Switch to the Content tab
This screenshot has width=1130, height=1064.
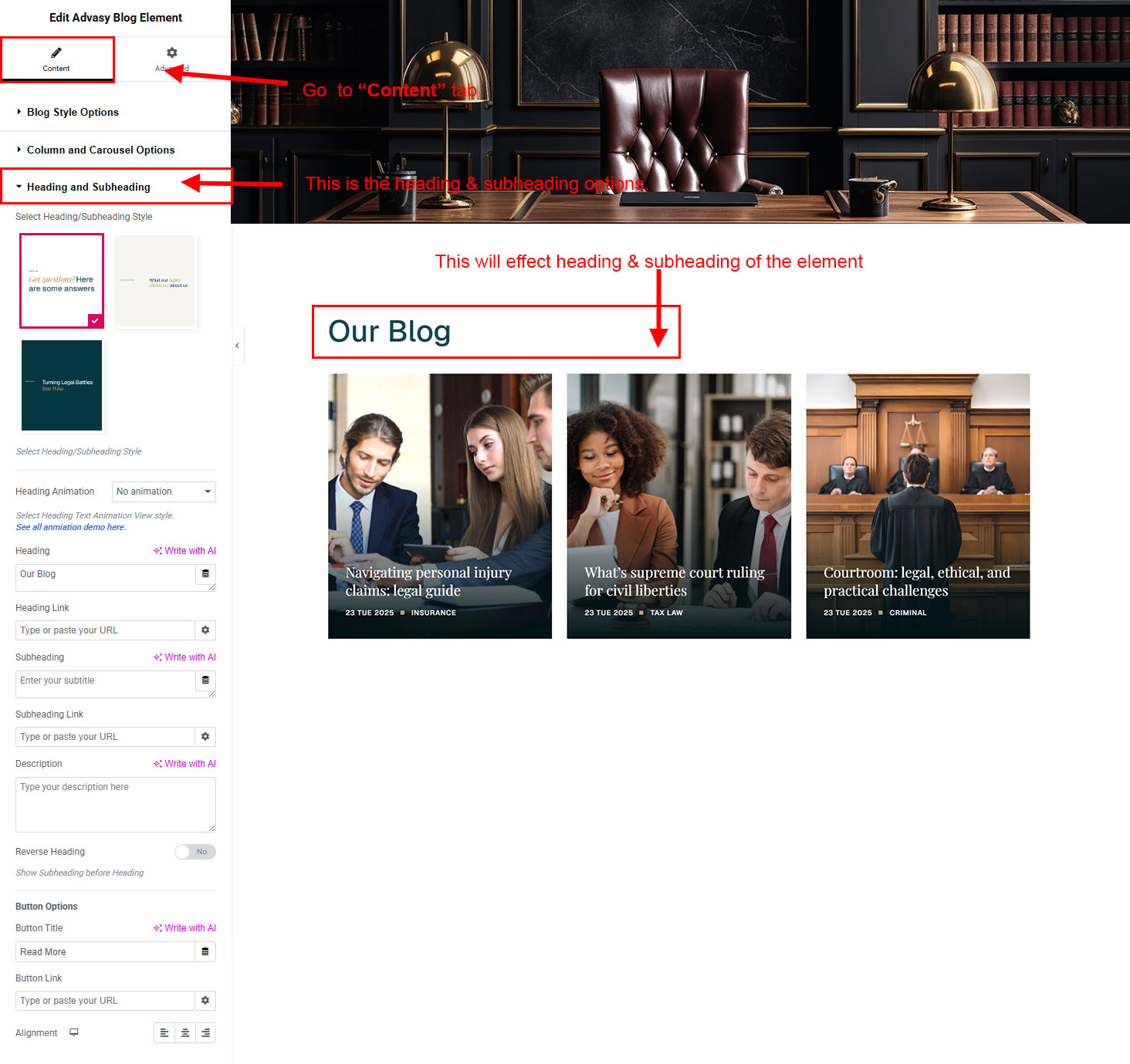[x=56, y=59]
